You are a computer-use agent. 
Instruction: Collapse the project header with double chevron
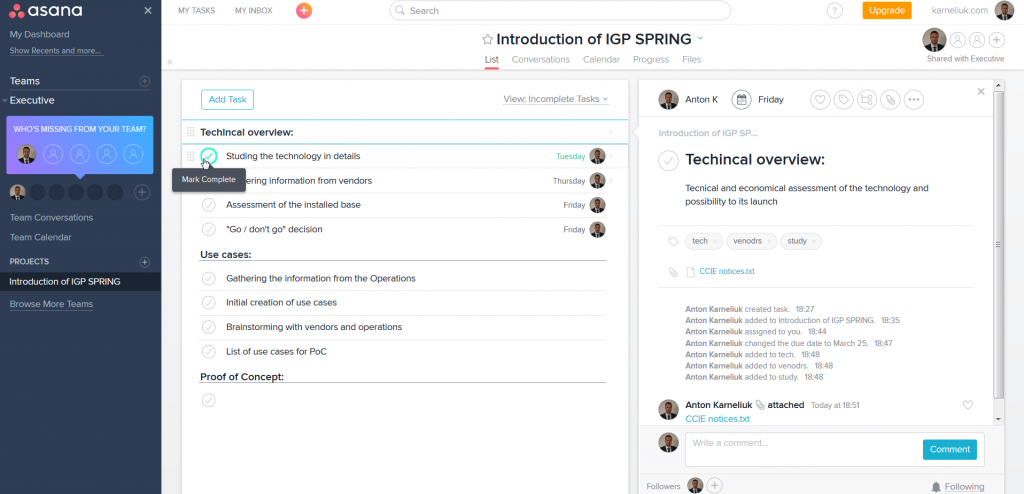(170, 63)
